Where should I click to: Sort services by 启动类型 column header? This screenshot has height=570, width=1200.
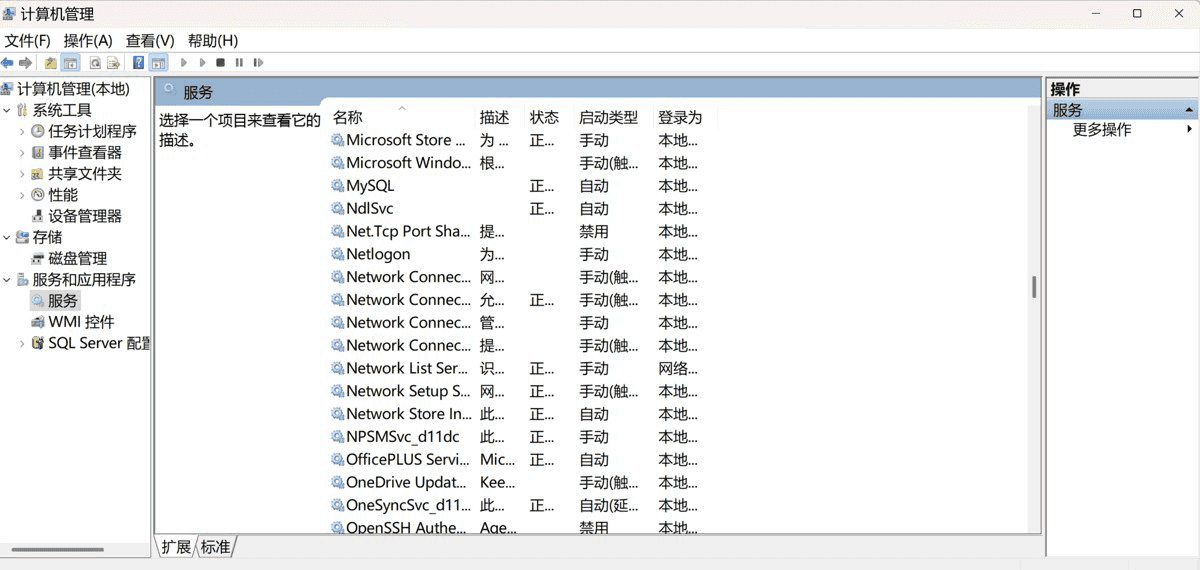pos(608,117)
